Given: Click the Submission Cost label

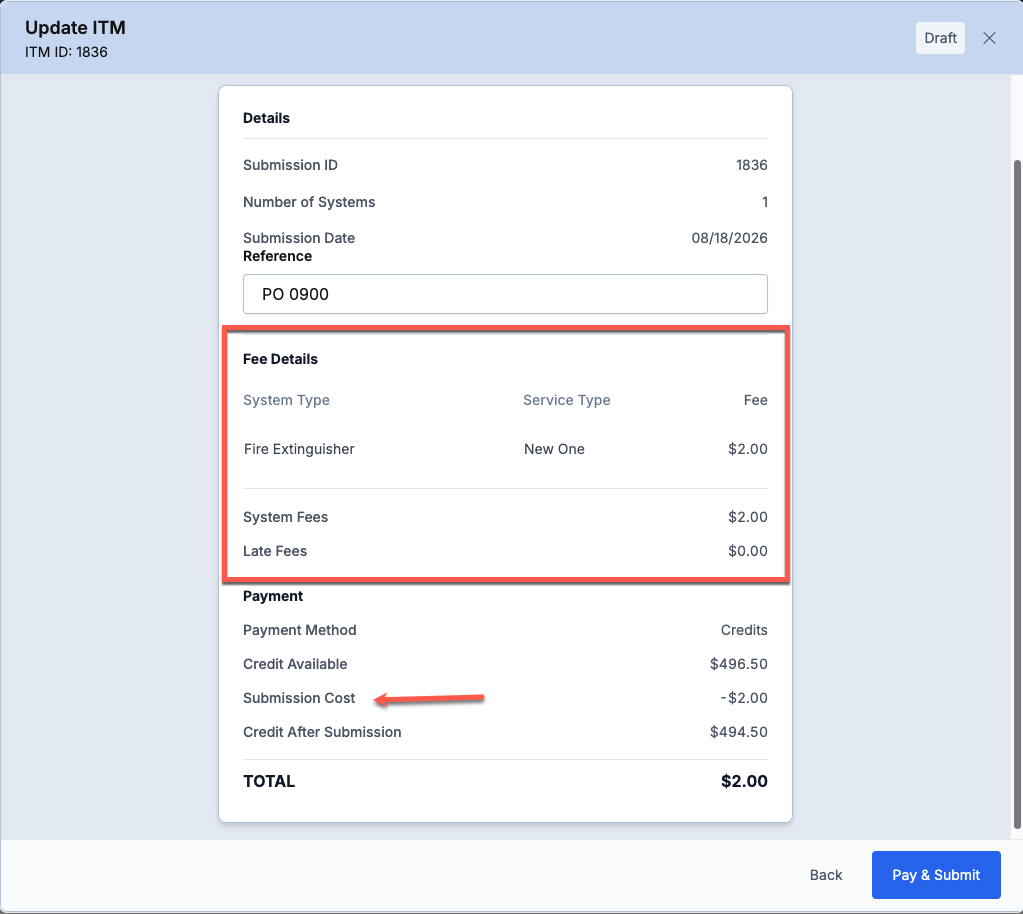Looking at the screenshot, I should (x=299, y=698).
